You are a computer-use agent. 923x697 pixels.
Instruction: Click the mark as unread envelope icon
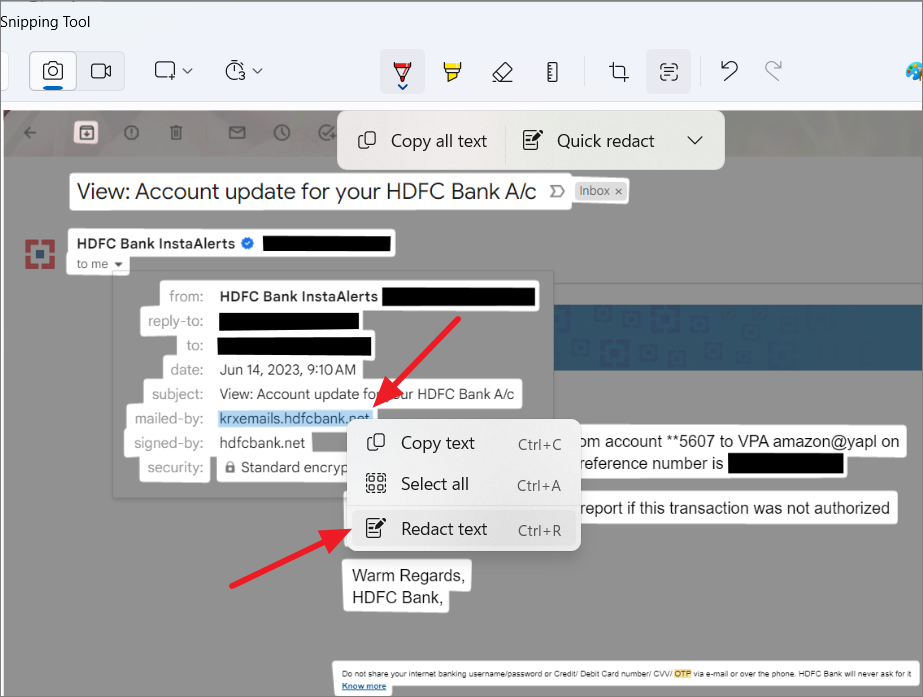(x=237, y=133)
